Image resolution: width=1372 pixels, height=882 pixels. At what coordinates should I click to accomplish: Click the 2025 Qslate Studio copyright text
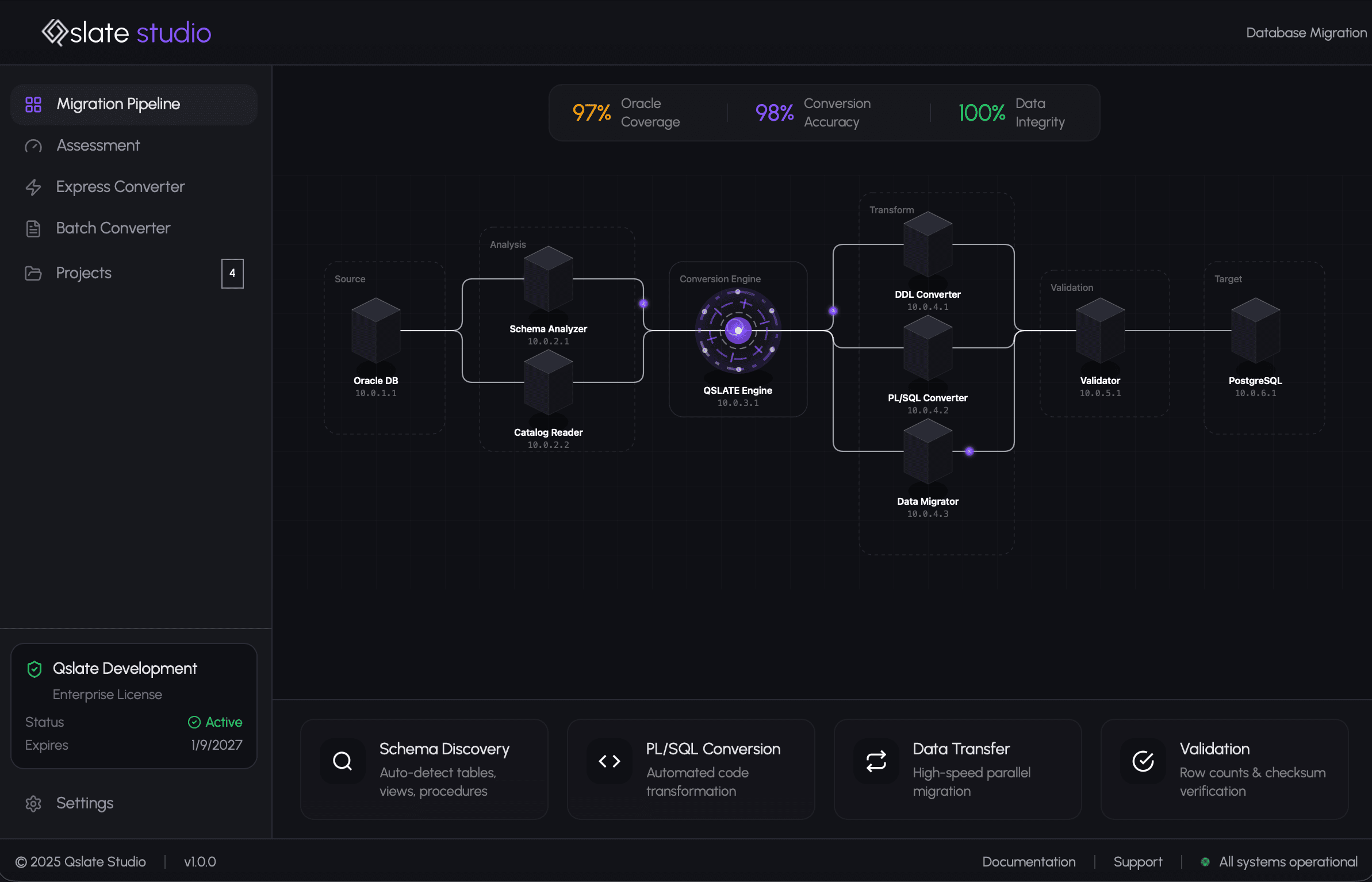[81, 862]
